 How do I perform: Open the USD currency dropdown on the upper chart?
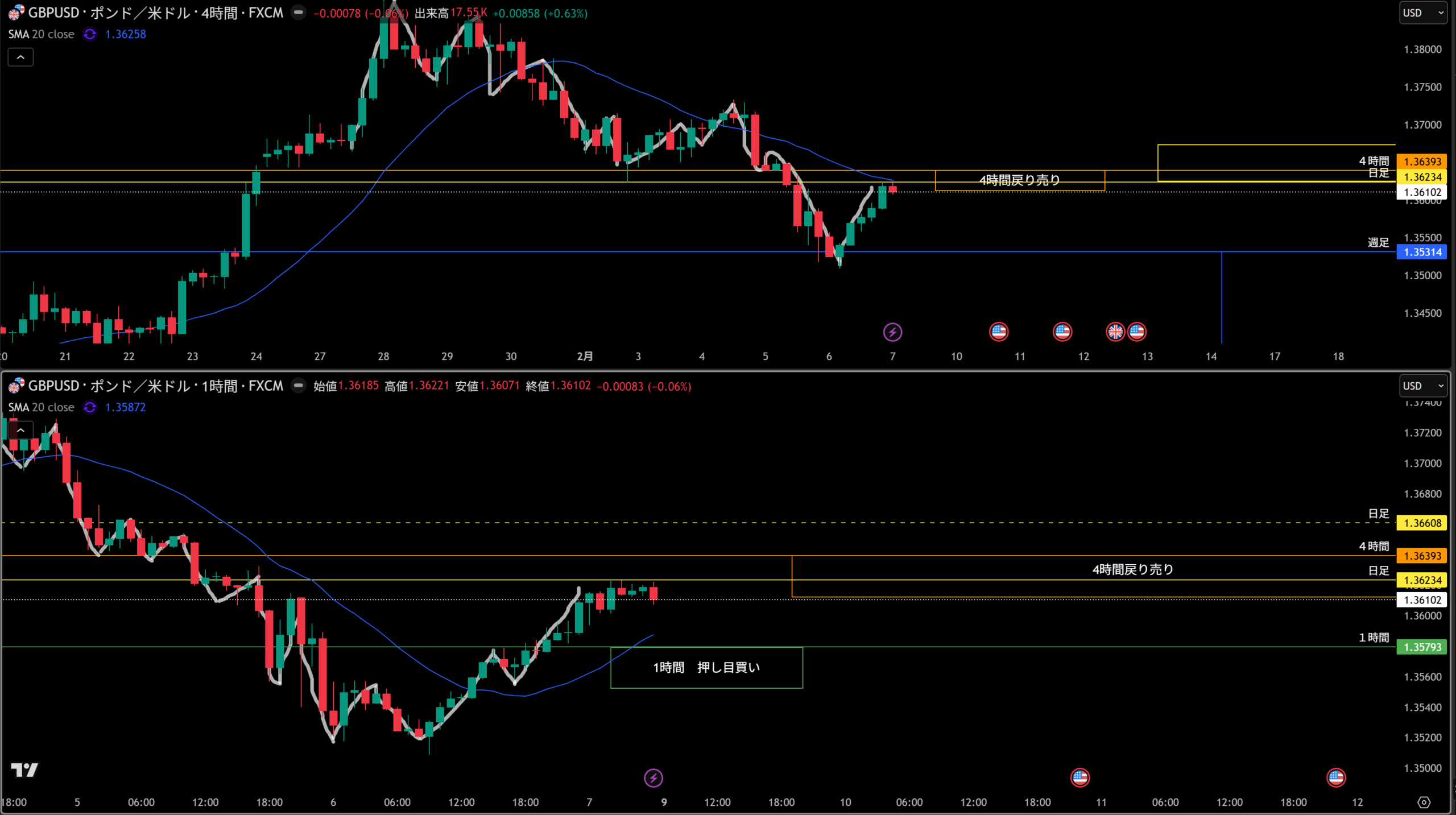tap(1422, 13)
